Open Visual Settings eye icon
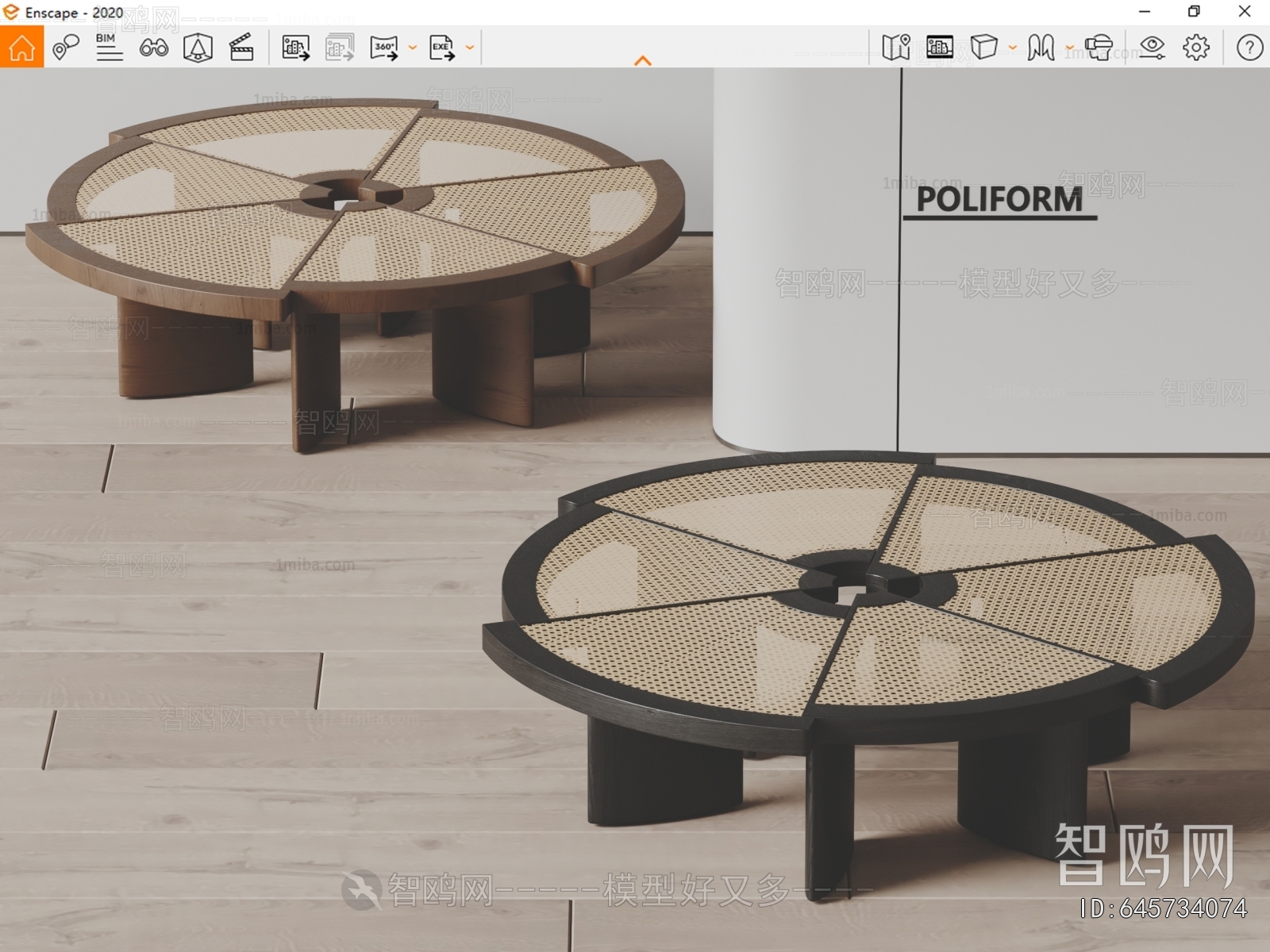This screenshot has width=1270, height=952. pyautogui.click(x=1152, y=48)
